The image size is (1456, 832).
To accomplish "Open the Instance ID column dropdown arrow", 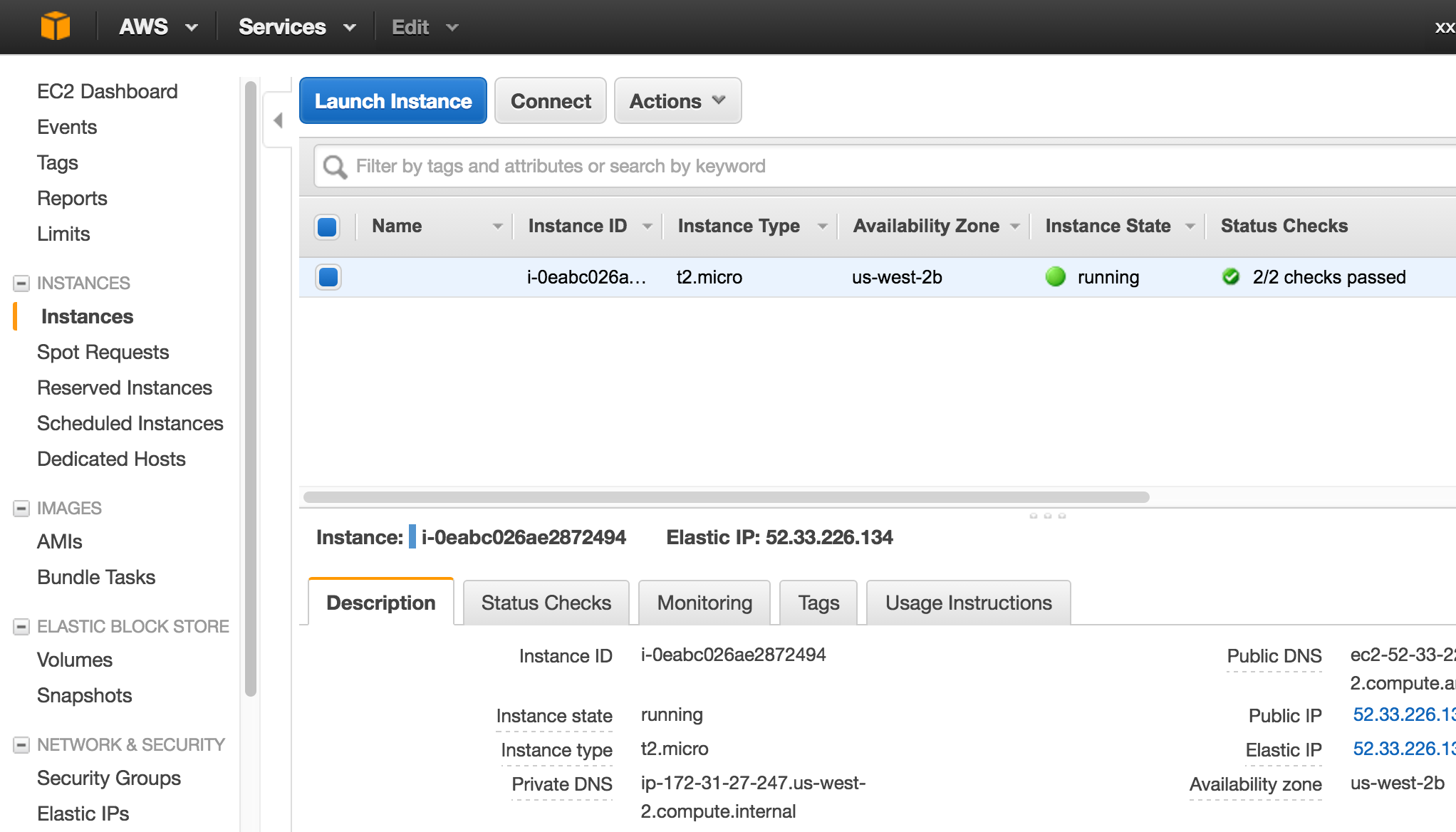I will tap(647, 227).
